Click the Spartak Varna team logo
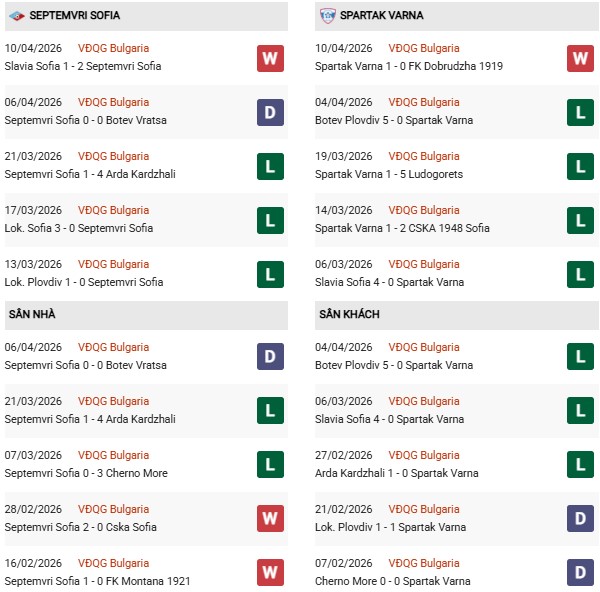The height and width of the screenshot is (592, 600). (328, 15)
